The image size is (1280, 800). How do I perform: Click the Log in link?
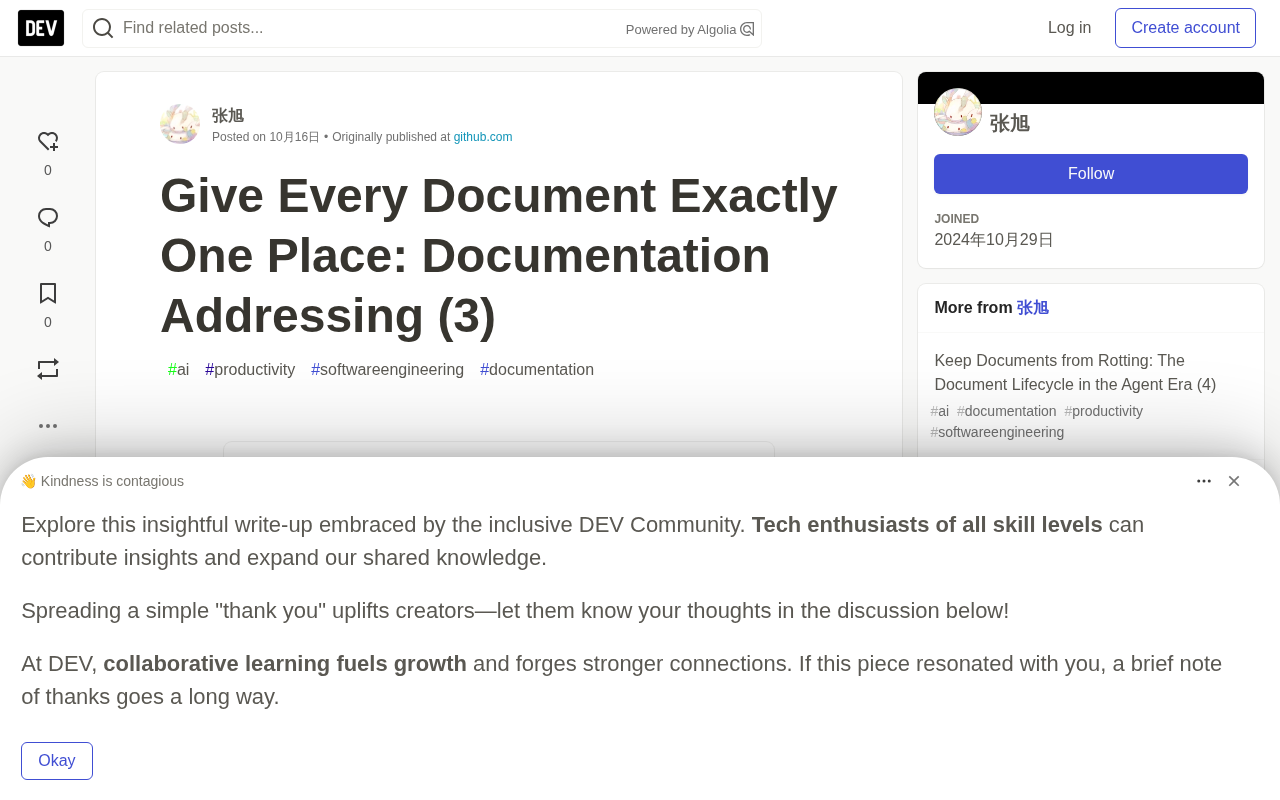coord(1070,28)
